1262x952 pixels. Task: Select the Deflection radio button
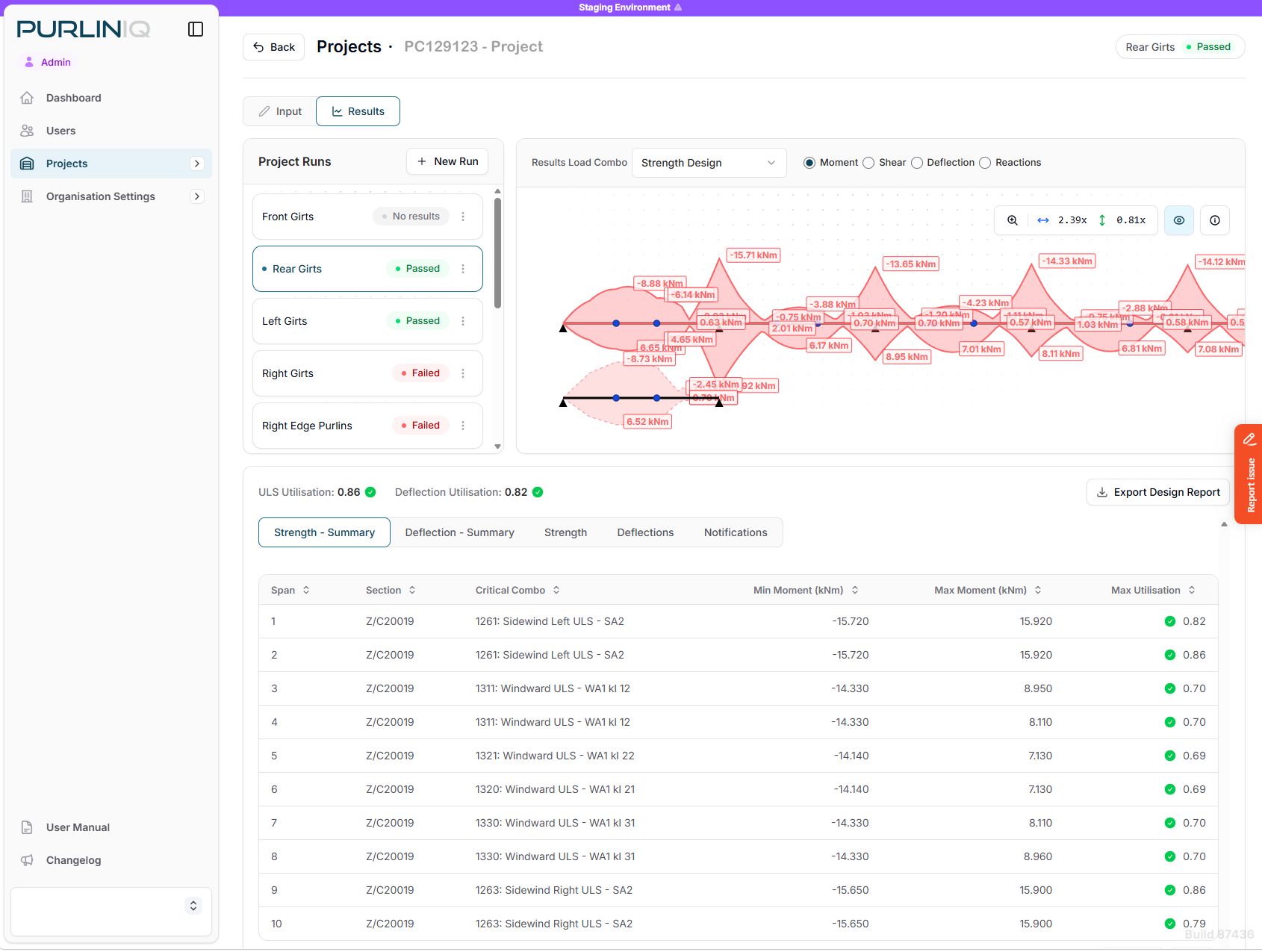[x=917, y=163]
